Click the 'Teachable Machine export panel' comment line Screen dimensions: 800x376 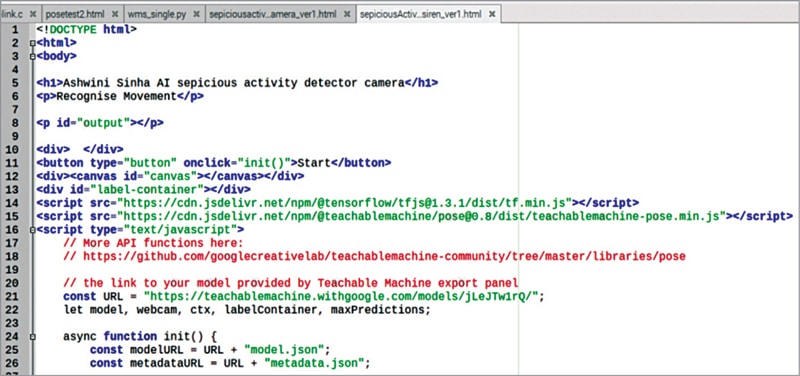291,283
